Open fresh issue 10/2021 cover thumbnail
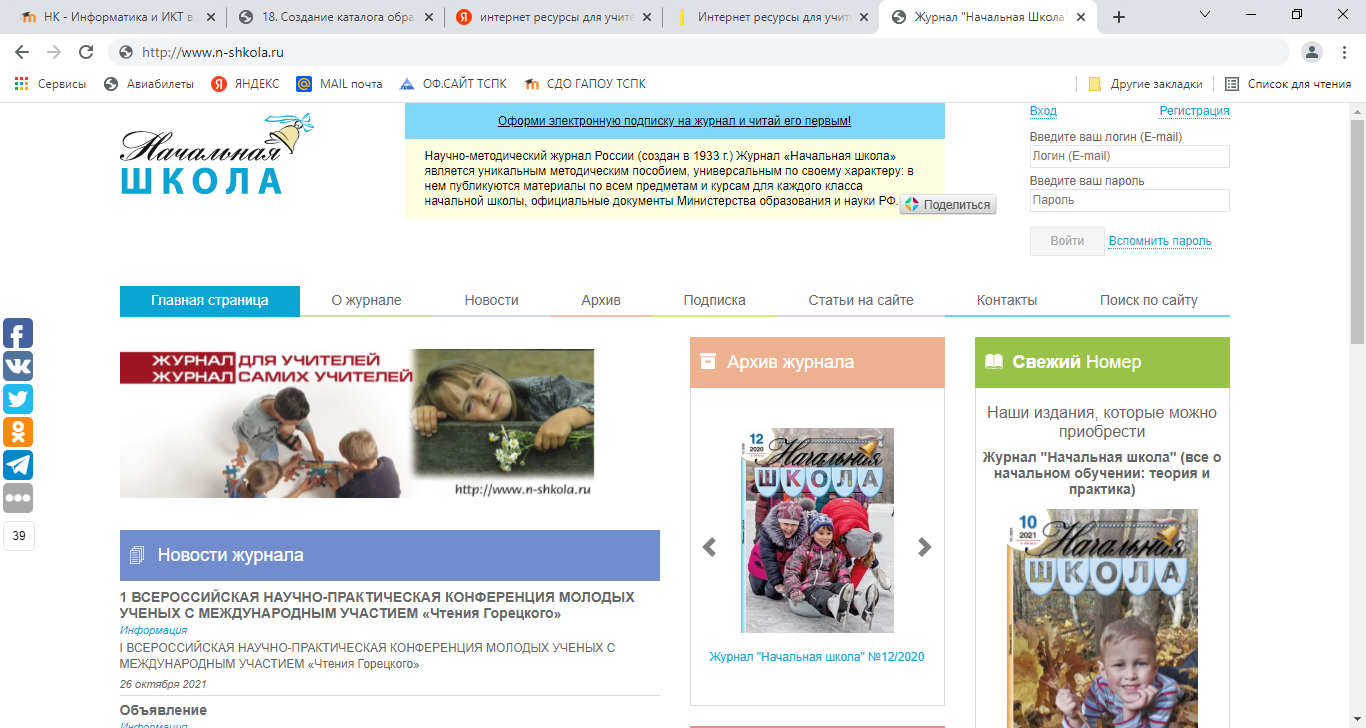This screenshot has height=728, width=1366. [x=1102, y=618]
